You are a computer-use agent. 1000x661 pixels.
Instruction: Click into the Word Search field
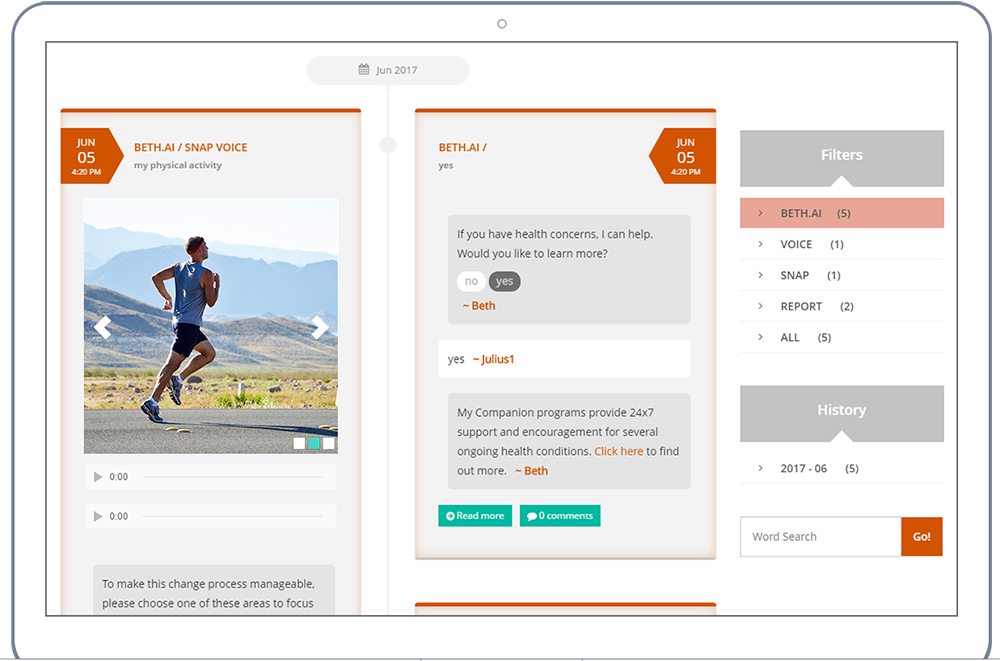pos(821,537)
